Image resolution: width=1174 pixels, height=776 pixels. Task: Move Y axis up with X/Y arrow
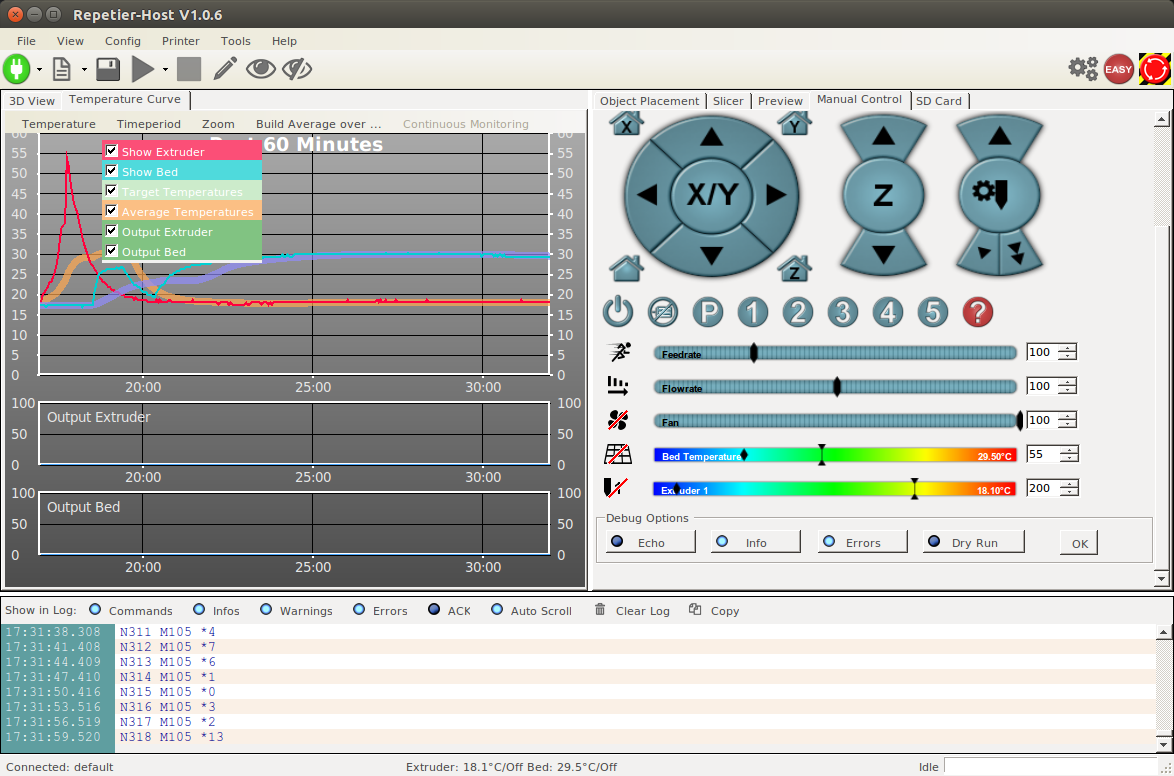[711, 137]
